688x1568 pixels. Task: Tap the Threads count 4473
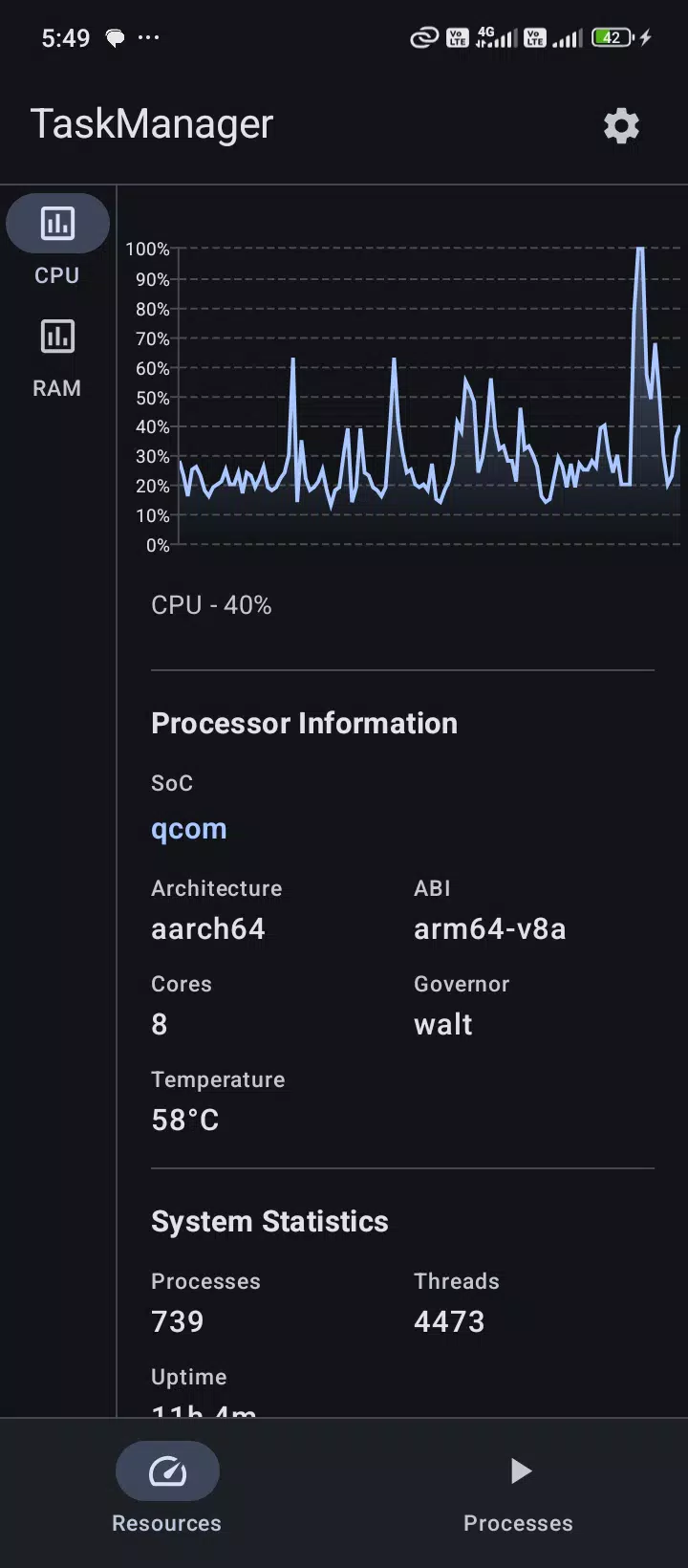click(449, 1321)
